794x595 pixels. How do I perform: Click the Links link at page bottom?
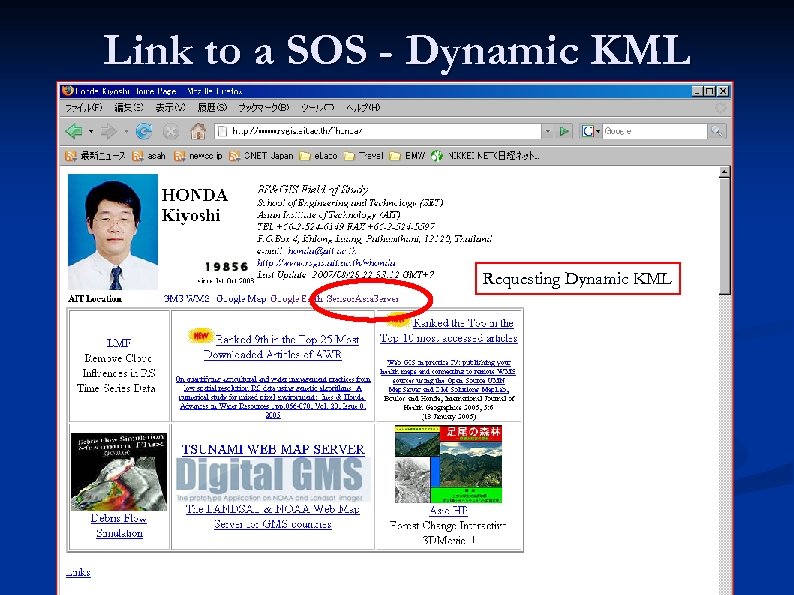point(78,573)
